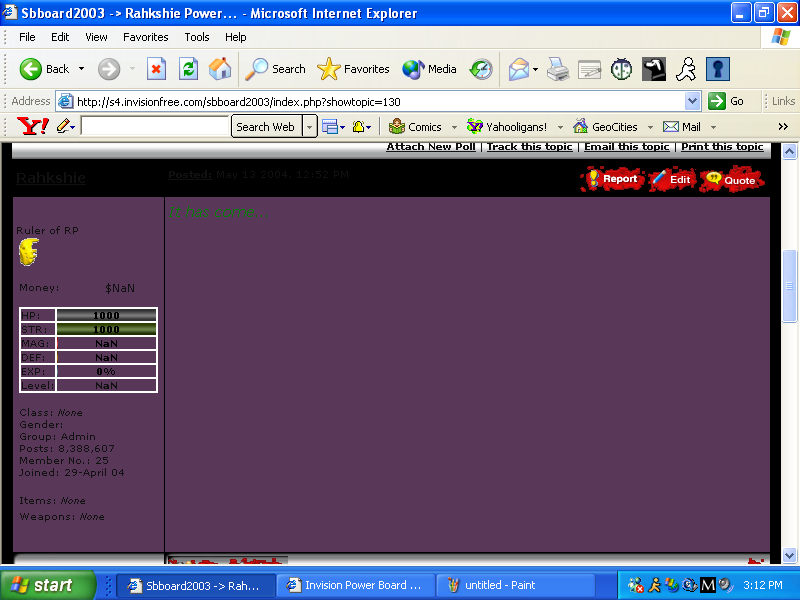Expand the Yahooligans! dropdown arrow
The image size is (800, 600).
click(x=560, y=127)
